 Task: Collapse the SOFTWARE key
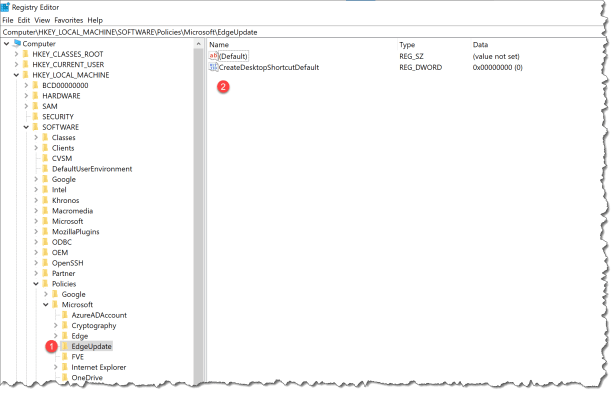click(x=26, y=127)
